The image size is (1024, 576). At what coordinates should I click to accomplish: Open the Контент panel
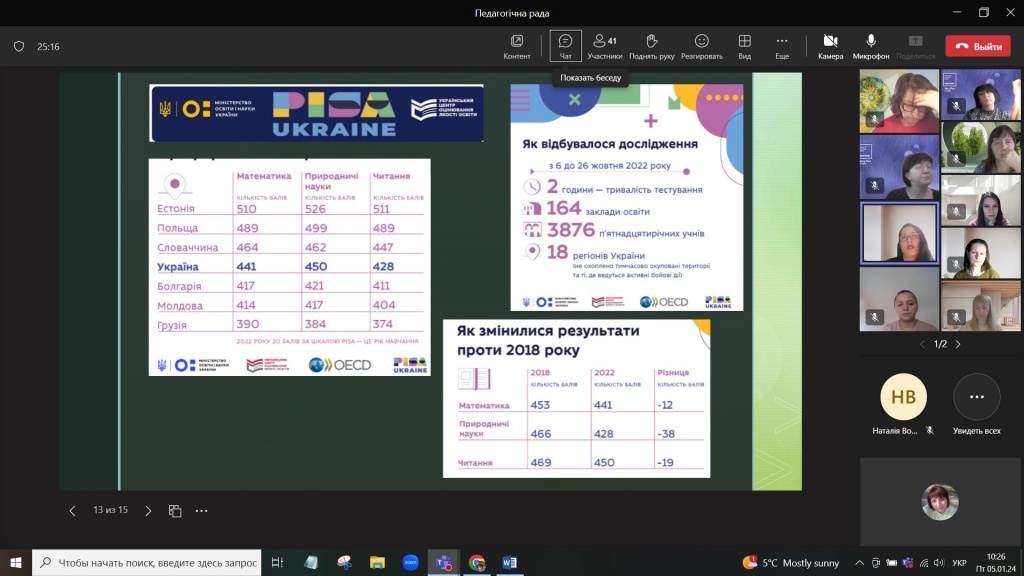coord(517,46)
